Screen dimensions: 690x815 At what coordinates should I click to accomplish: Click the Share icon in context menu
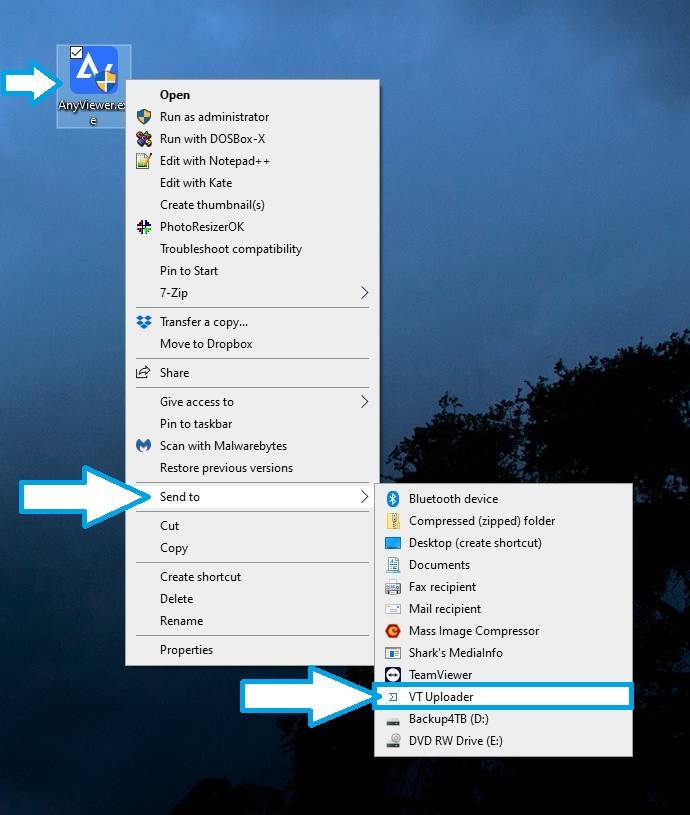pos(143,372)
